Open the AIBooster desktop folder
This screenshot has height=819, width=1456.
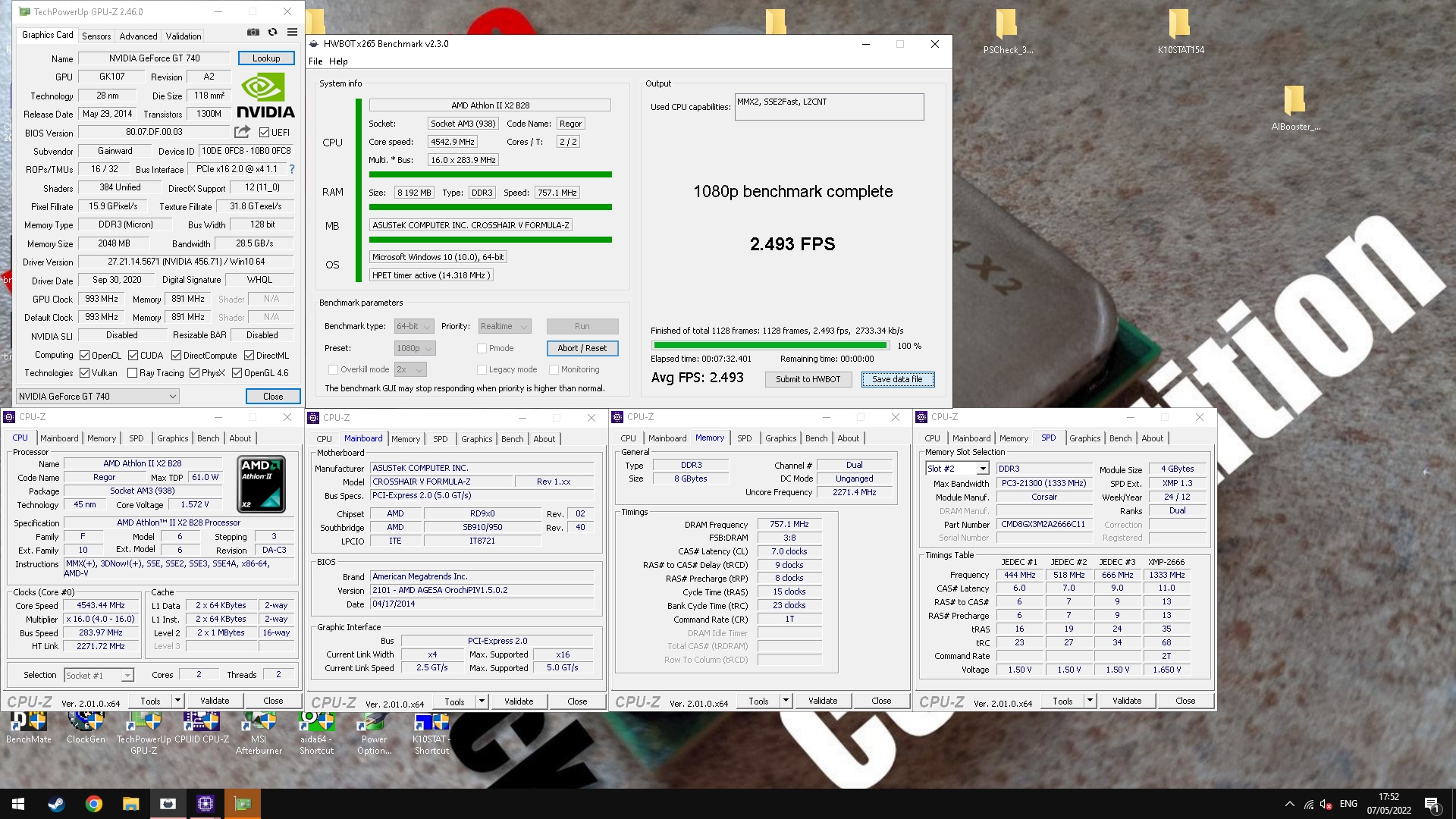point(1295,108)
